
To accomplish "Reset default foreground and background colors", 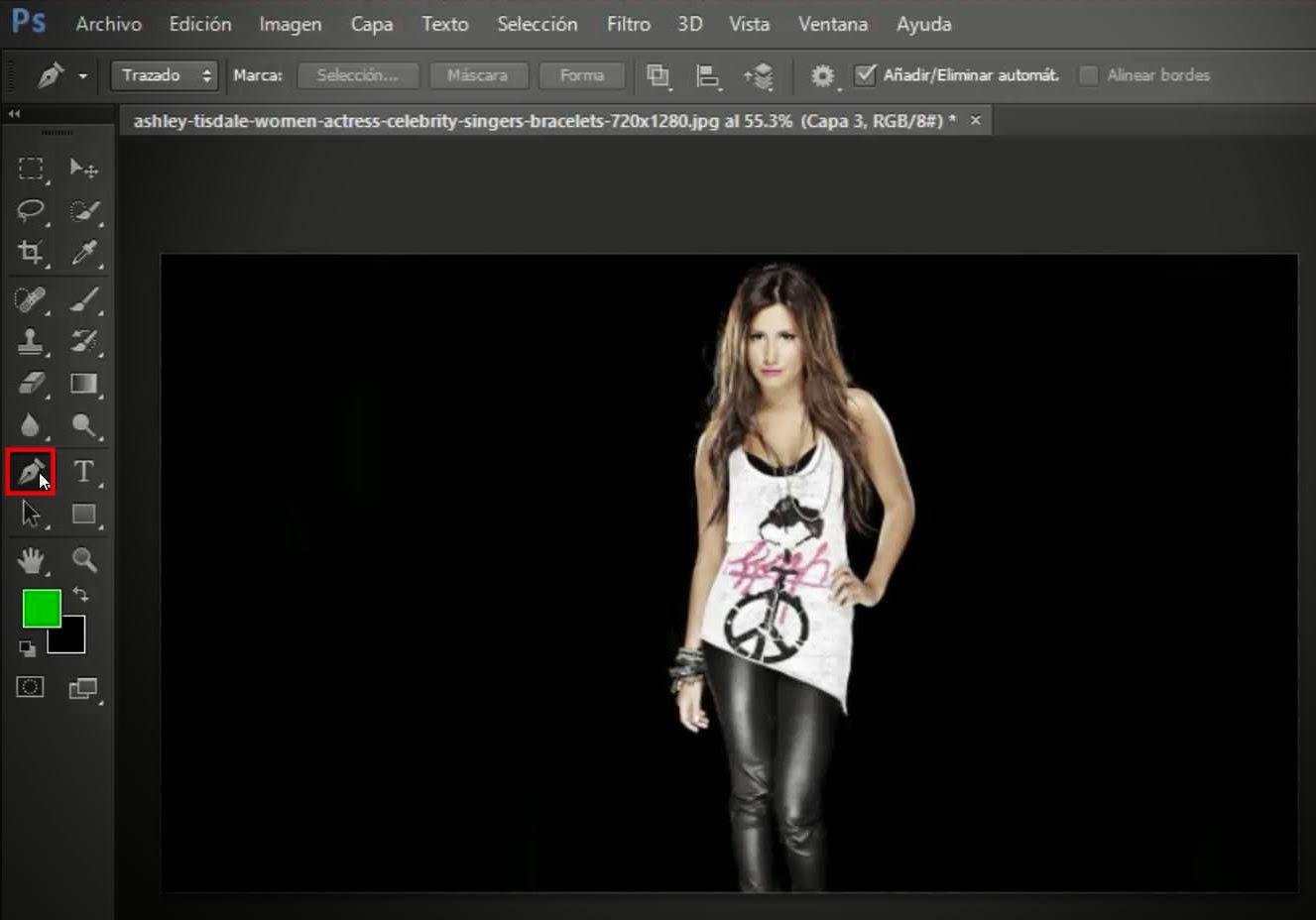I will tap(27, 648).
